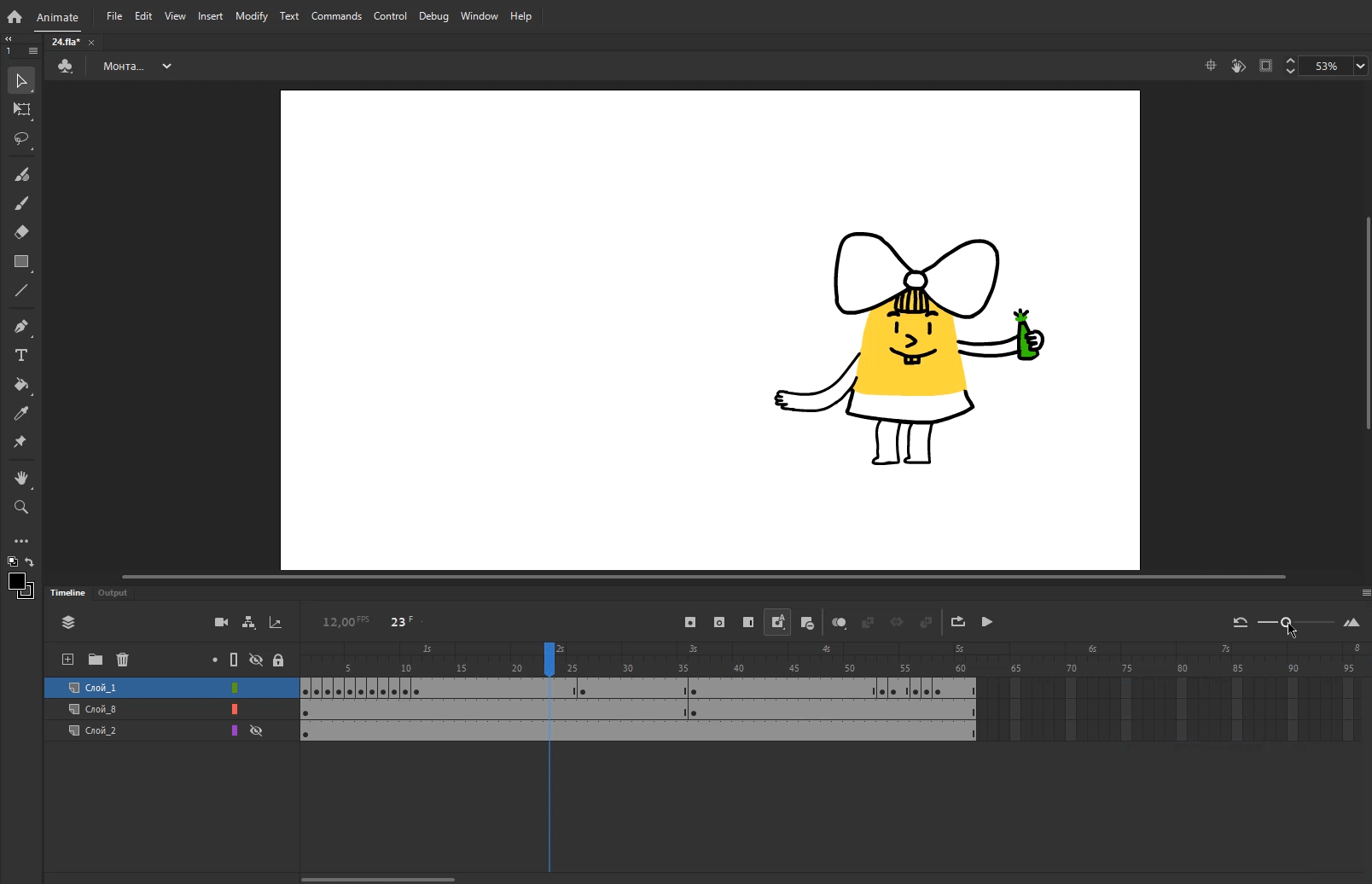Switch to the Output tab
The height and width of the screenshot is (884, 1372).
click(x=113, y=592)
